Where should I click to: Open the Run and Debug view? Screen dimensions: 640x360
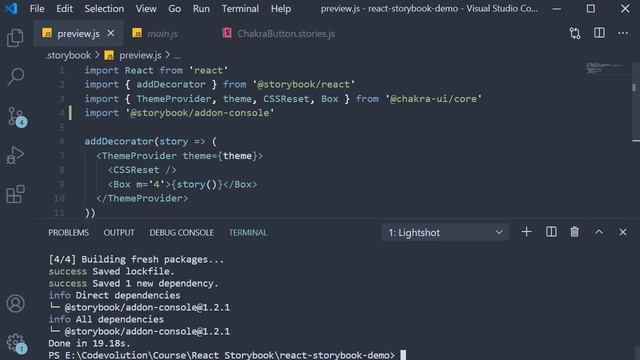[15, 155]
